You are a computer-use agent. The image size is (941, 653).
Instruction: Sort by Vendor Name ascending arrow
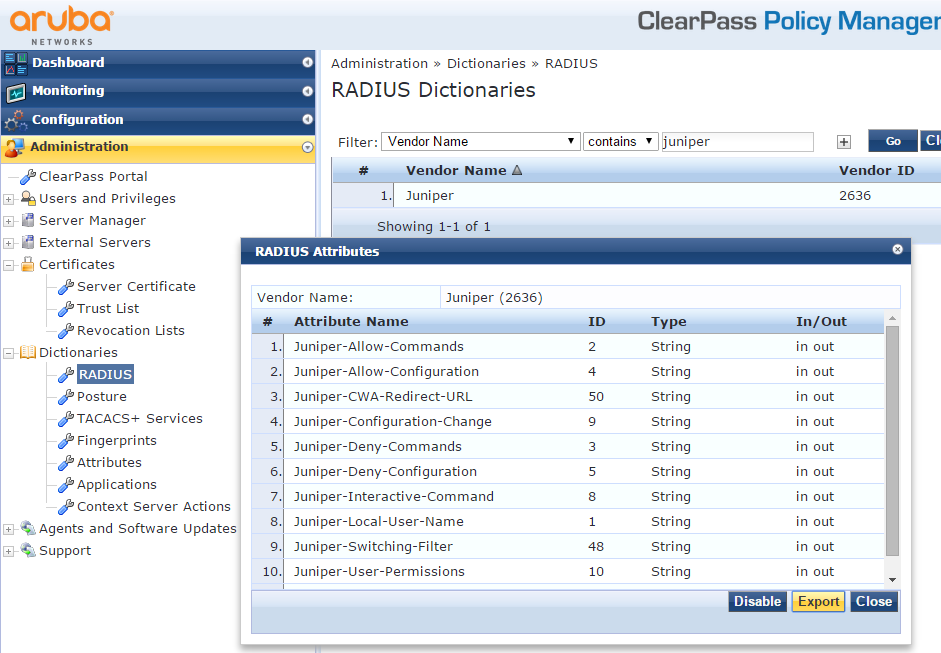(517, 170)
